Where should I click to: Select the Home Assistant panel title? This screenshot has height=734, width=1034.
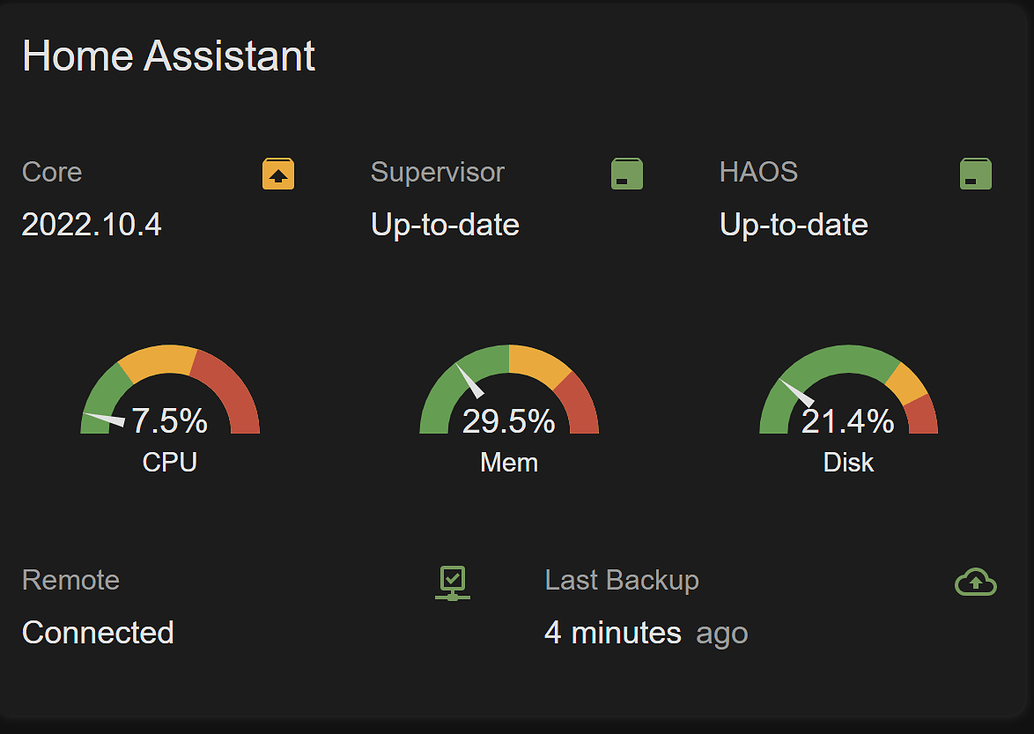pos(169,56)
